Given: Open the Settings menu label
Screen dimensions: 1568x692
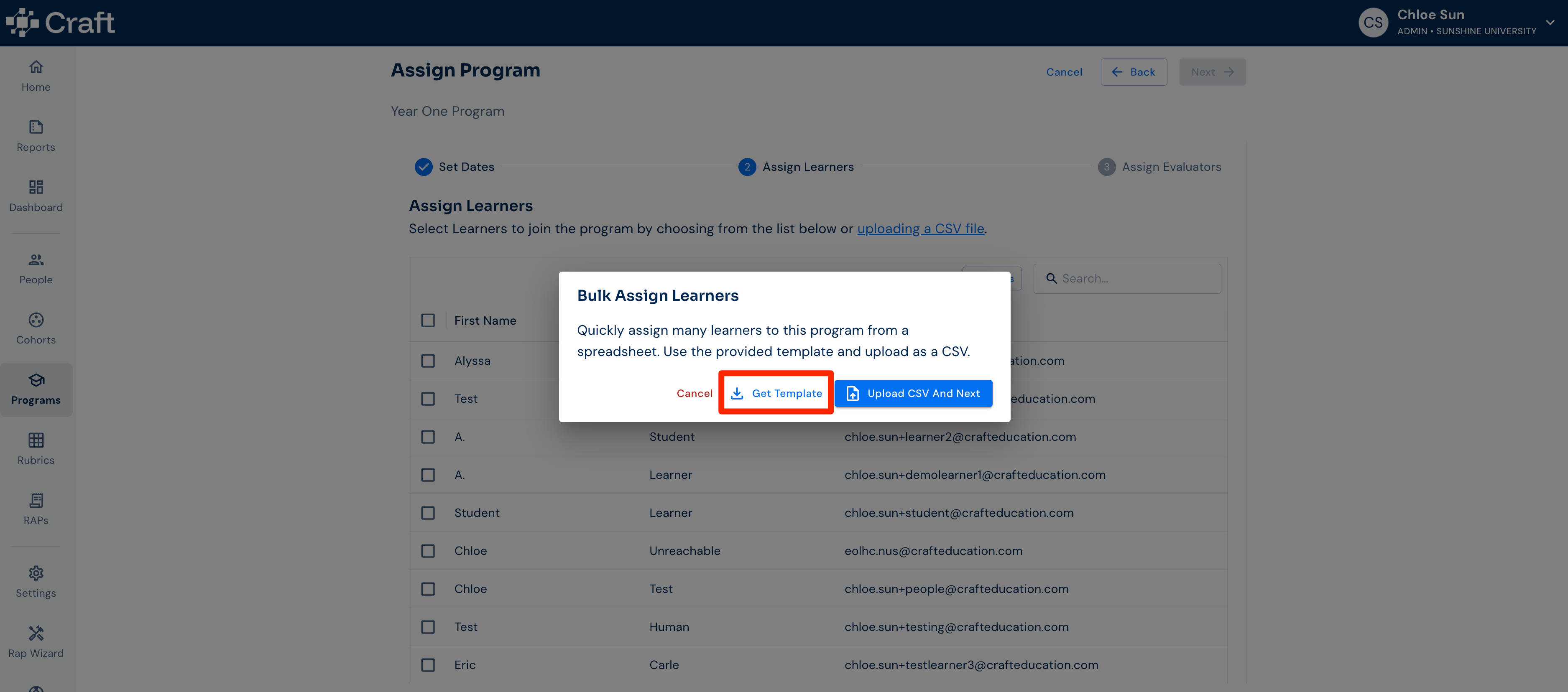Looking at the screenshot, I should tap(36, 593).
